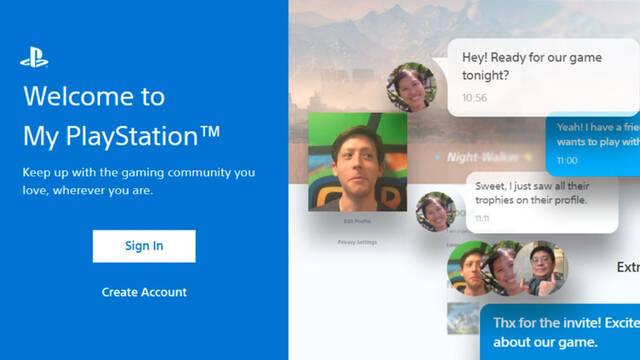Image resolution: width=640 pixels, height=360 pixels.
Task: Click avatar beside 'Hey! Ready for our game' message
Action: click(x=411, y=87)
